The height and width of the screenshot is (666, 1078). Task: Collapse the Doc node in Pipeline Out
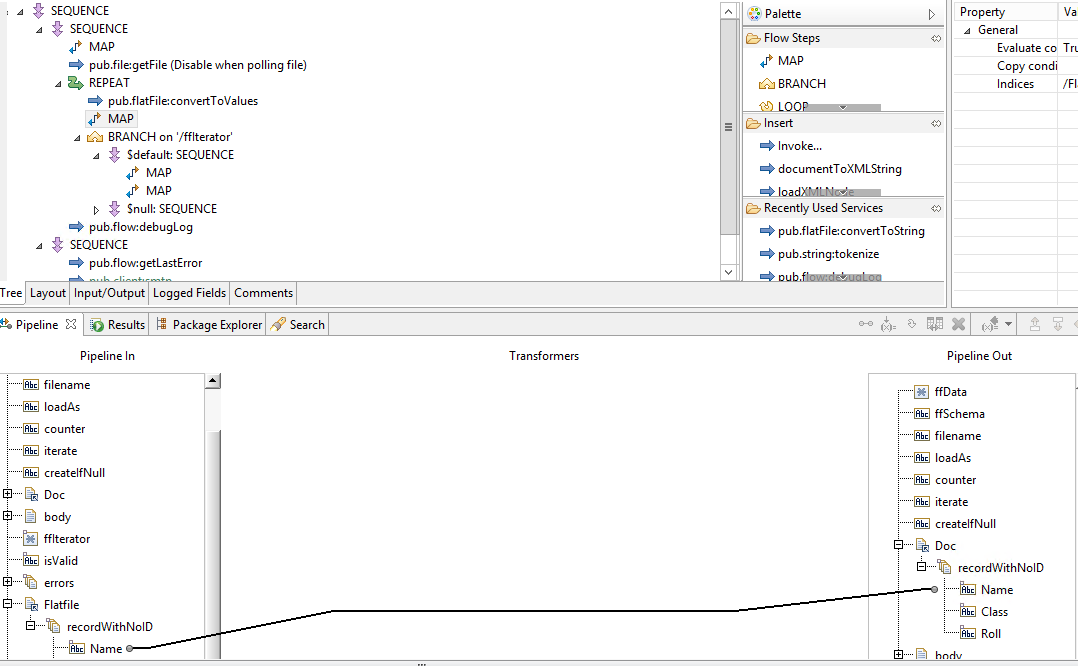(899, 544)
